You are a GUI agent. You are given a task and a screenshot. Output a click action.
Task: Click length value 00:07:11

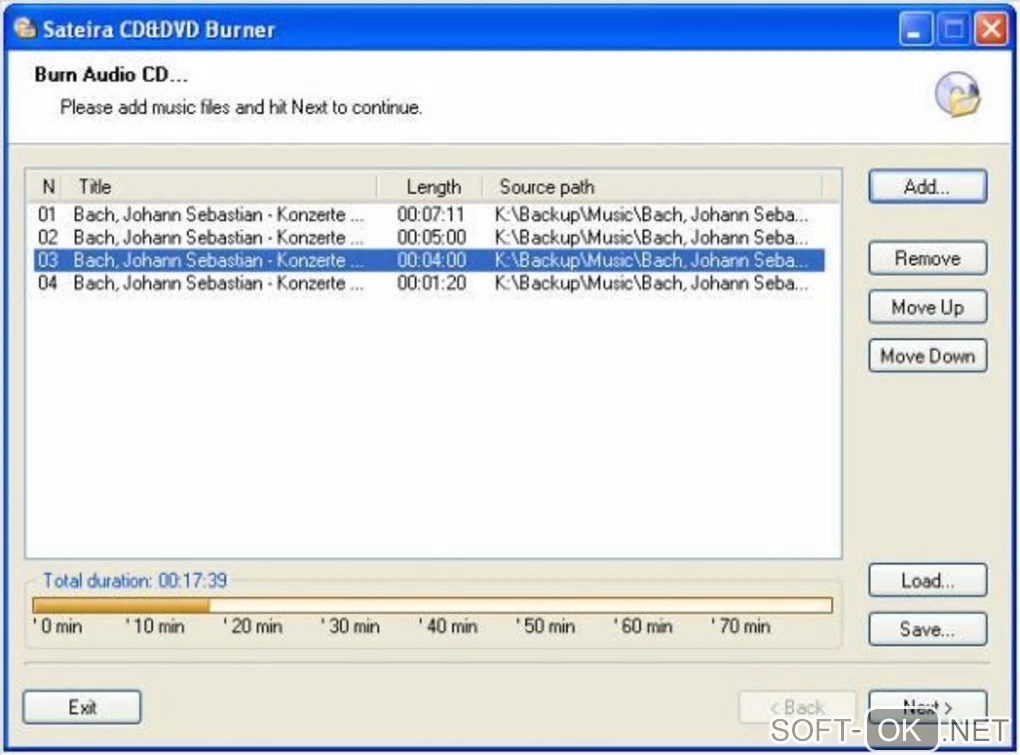point(431,215)
